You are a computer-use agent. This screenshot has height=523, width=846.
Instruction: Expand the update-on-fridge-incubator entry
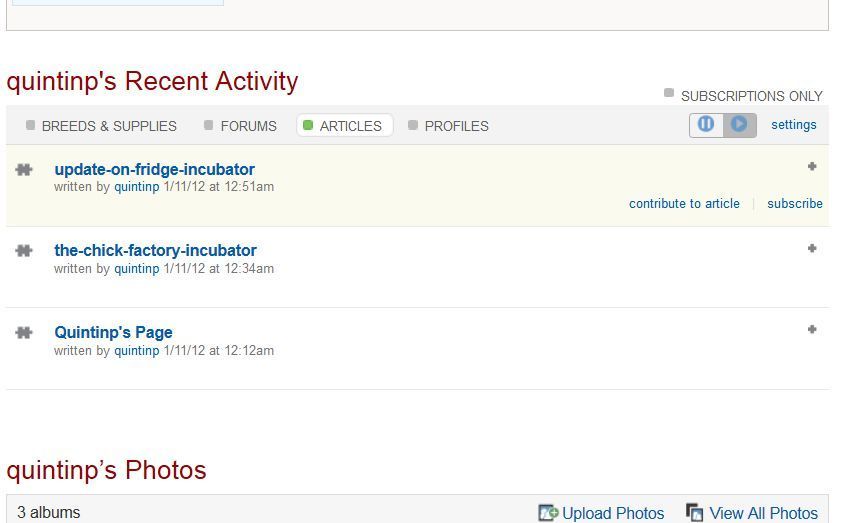pyautogui.click(x=812, y=167)
